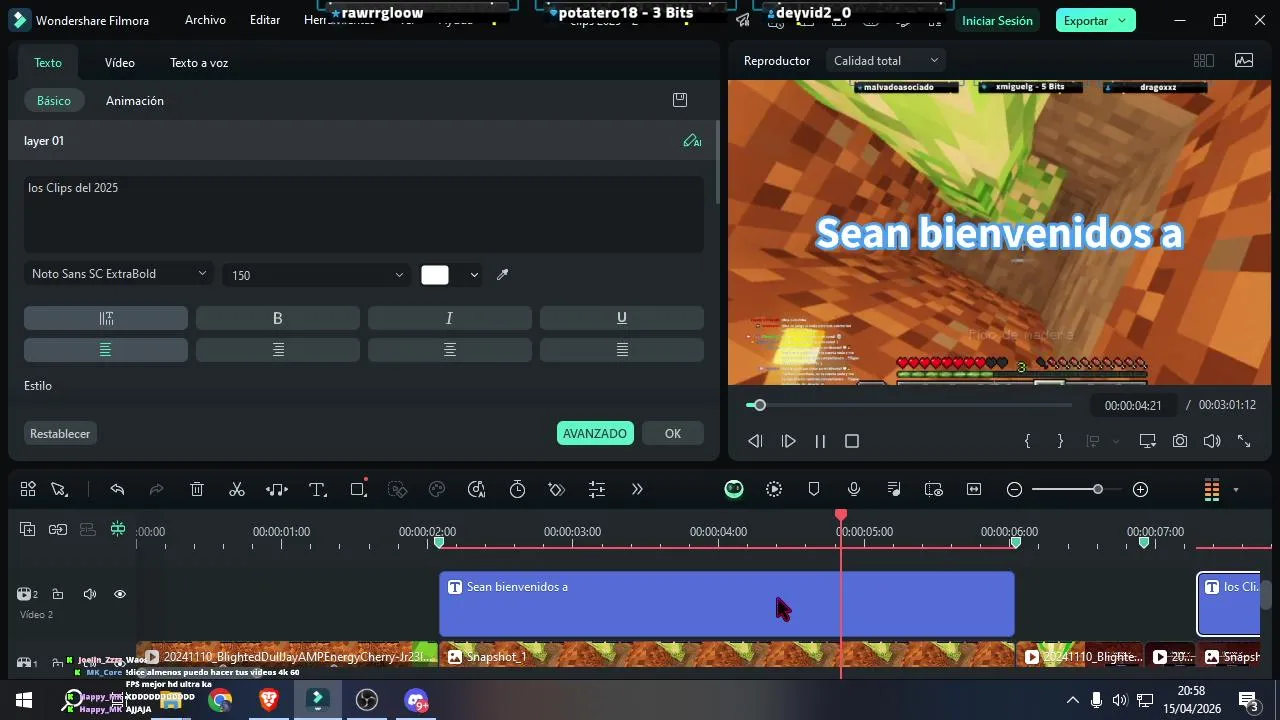
Task: Switch to Texto a voz tab
Action: click(199, 63)
